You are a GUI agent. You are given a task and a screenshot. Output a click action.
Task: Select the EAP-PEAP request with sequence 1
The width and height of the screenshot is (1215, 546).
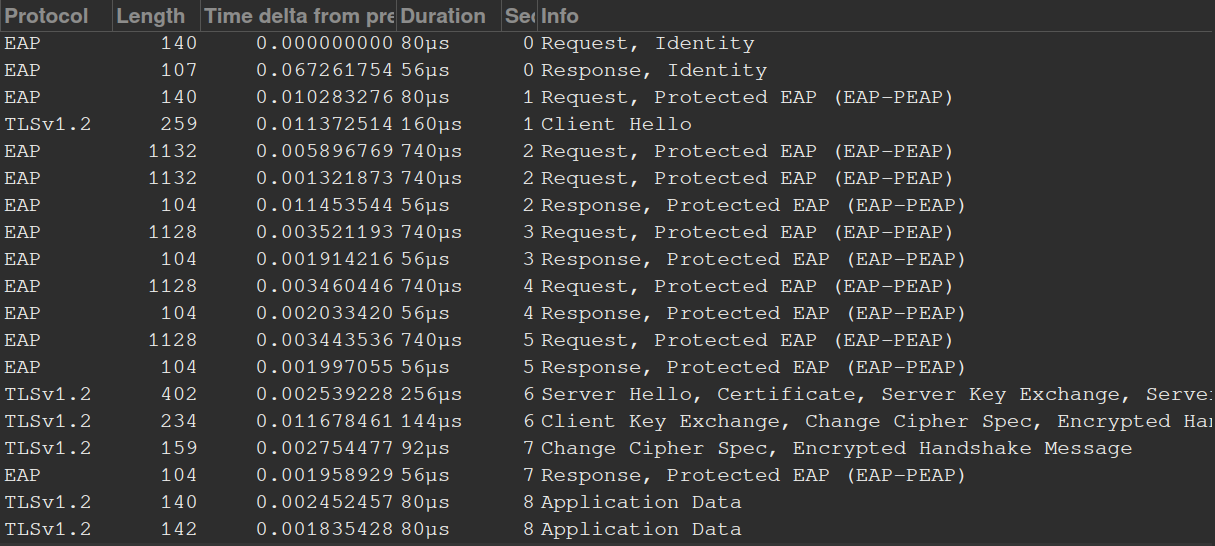(746, 97)
